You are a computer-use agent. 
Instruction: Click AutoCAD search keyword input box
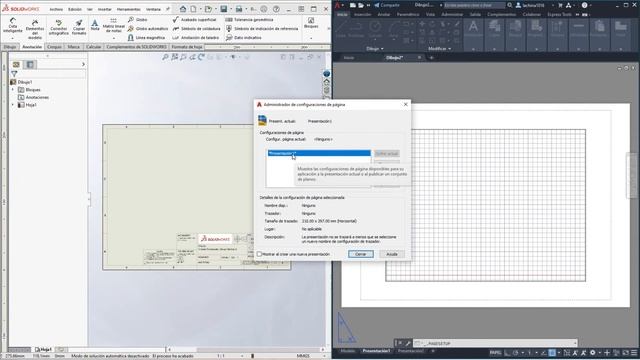(x=474, y=5)
